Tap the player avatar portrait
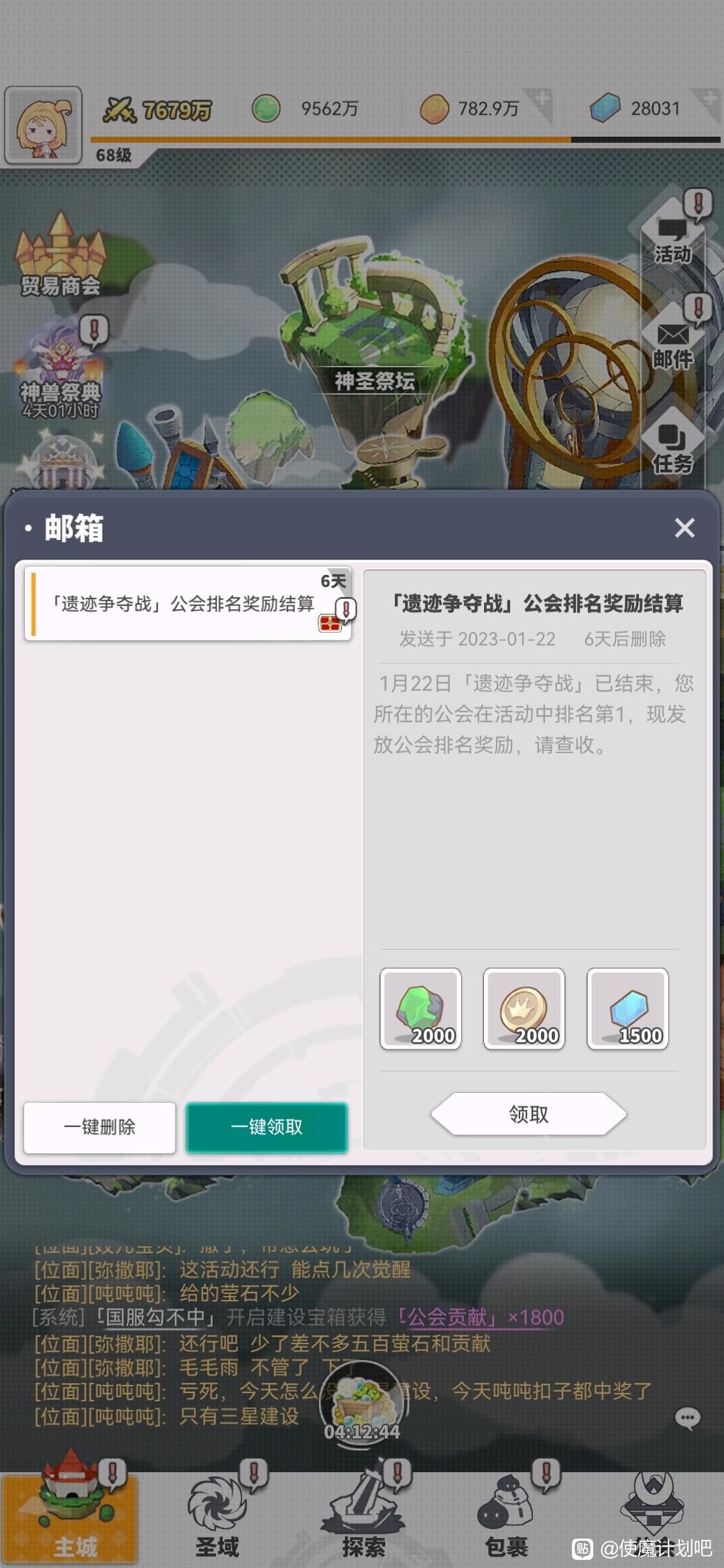Image resolution: width=724 pixels, height=1568 pixels. (x=44, y=125)
